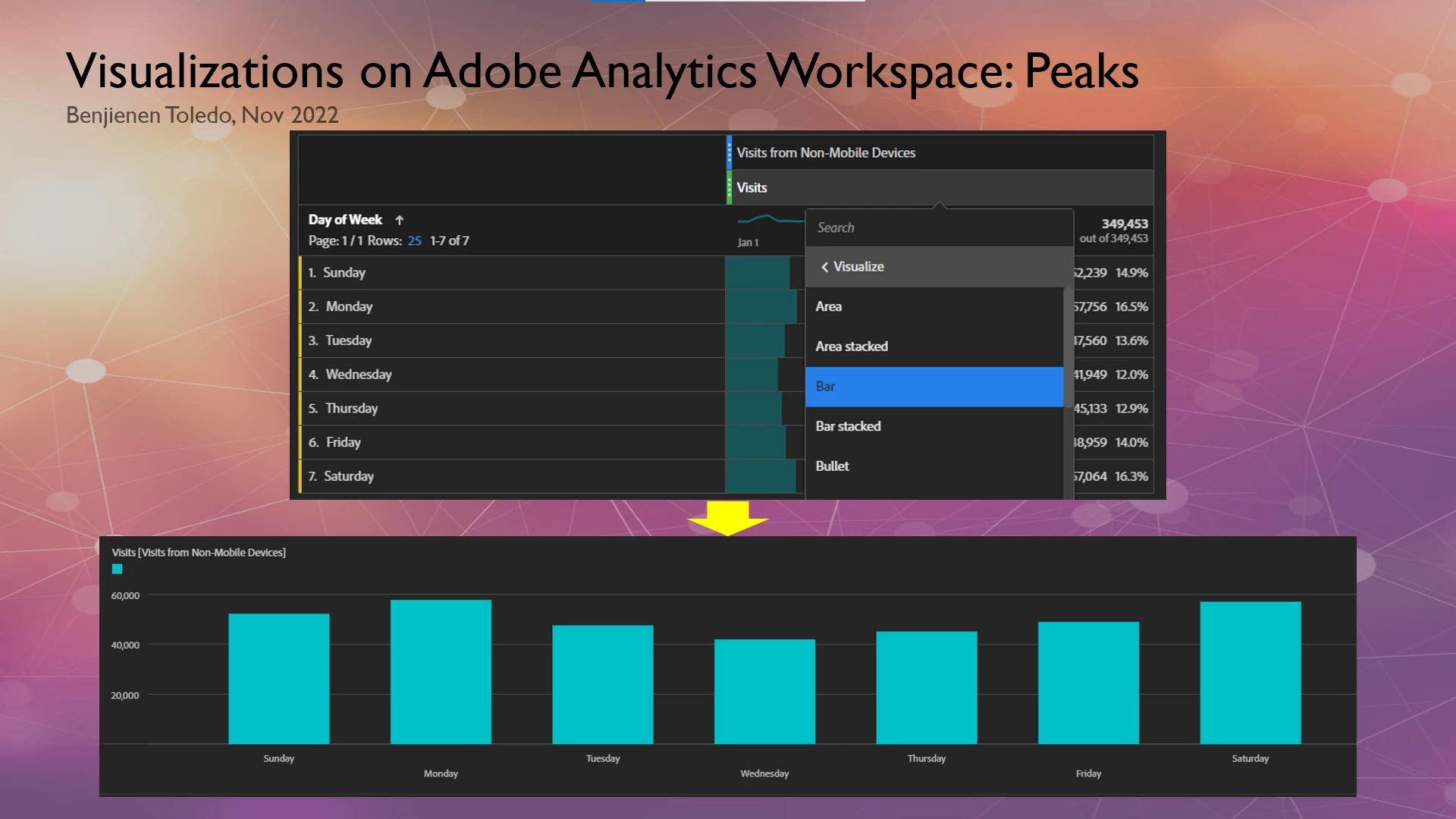This screenshot has height=819, width=1456.
Task: Click the Saturday bar in chart
Action: tap(1250, 672)
